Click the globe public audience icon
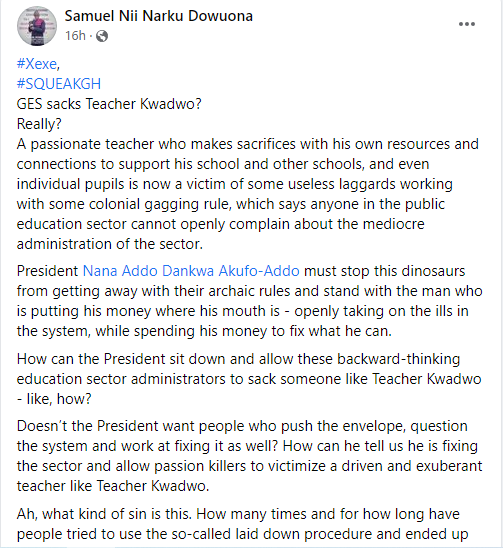The width and height of the screenshot is (503, 548). pyautogui.click(x=102, y=36)
